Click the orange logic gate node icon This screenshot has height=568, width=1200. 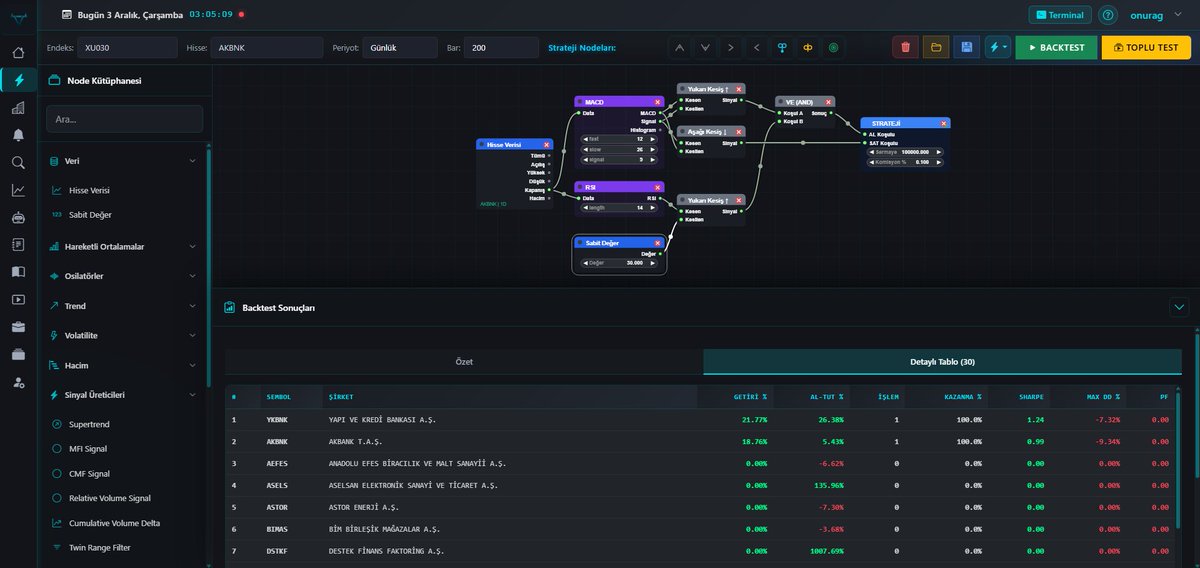click(x=808, y=47)
